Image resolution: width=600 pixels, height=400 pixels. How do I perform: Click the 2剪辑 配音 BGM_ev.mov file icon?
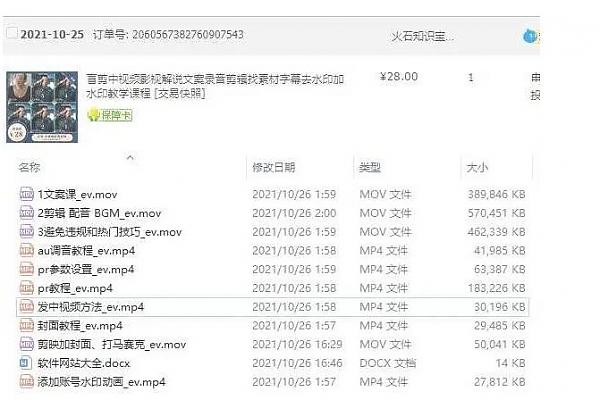(x=27, y=213)
